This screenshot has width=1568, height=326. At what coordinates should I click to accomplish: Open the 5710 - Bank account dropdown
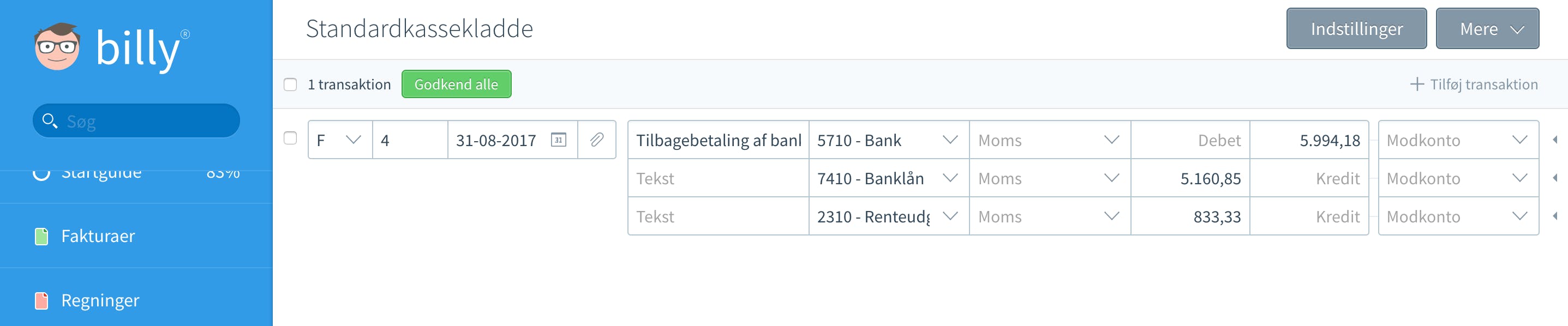pyautogui.click(x=889, y=140)
